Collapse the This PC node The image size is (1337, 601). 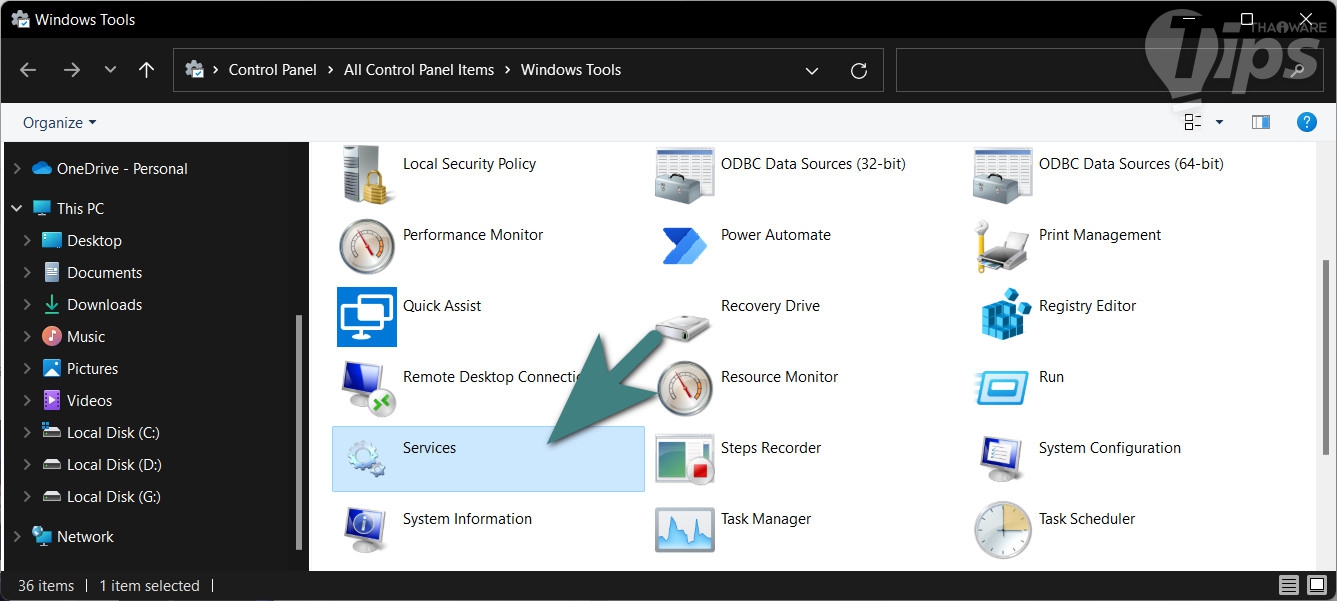[x=16, y=209]
